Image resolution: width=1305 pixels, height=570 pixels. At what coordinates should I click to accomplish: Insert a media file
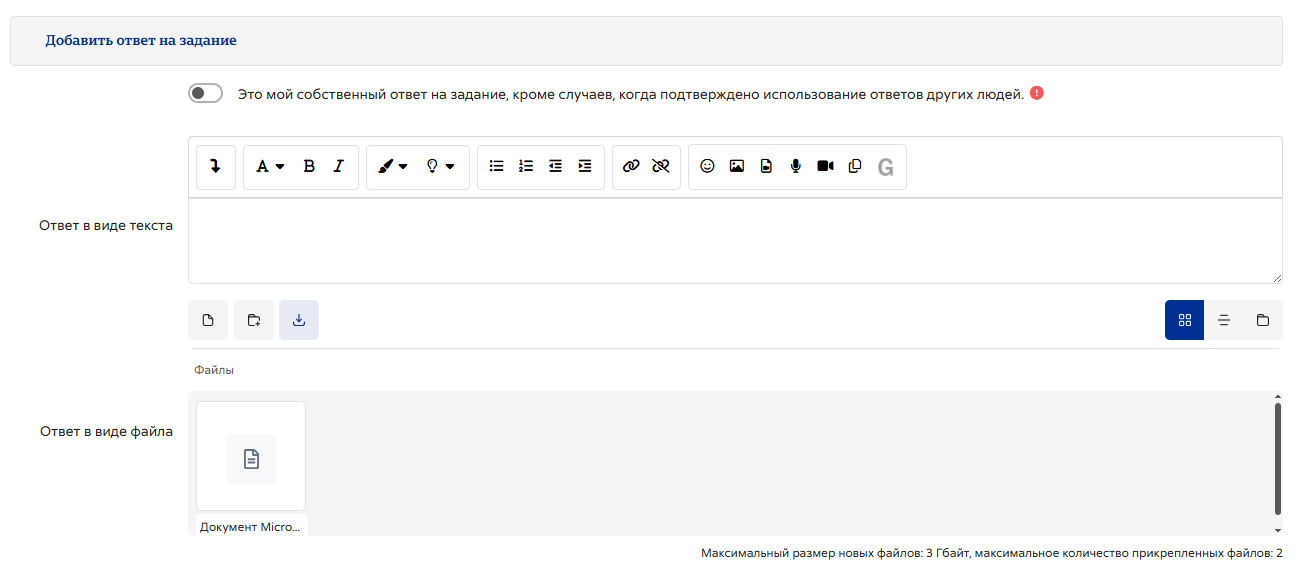(766, 167)
